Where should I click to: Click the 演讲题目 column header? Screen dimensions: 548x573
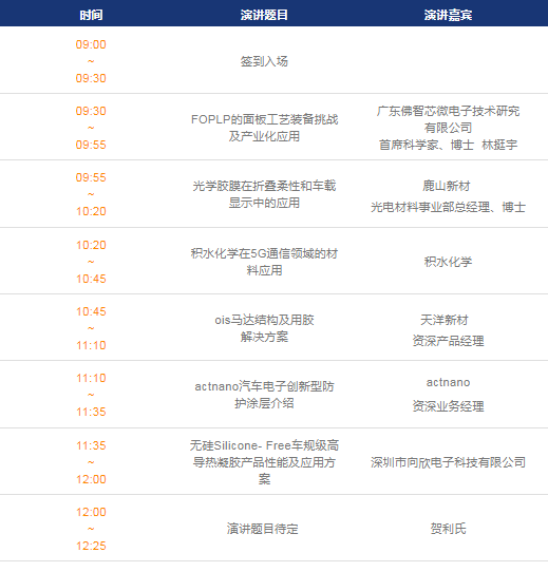pyautogui.click(x=264, y=15)
